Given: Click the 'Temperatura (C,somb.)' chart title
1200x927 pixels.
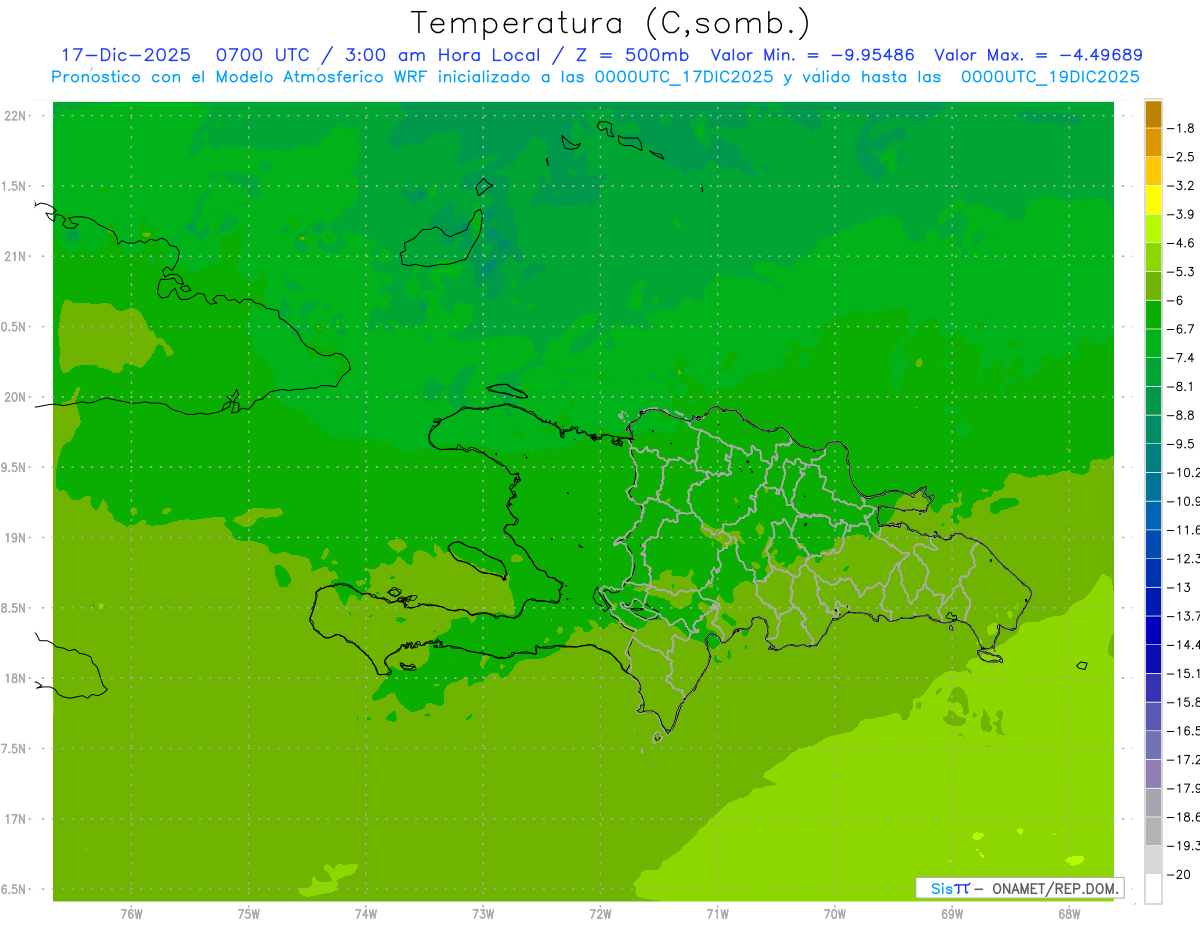Looking at the screenshot, I should coord(611,23).
